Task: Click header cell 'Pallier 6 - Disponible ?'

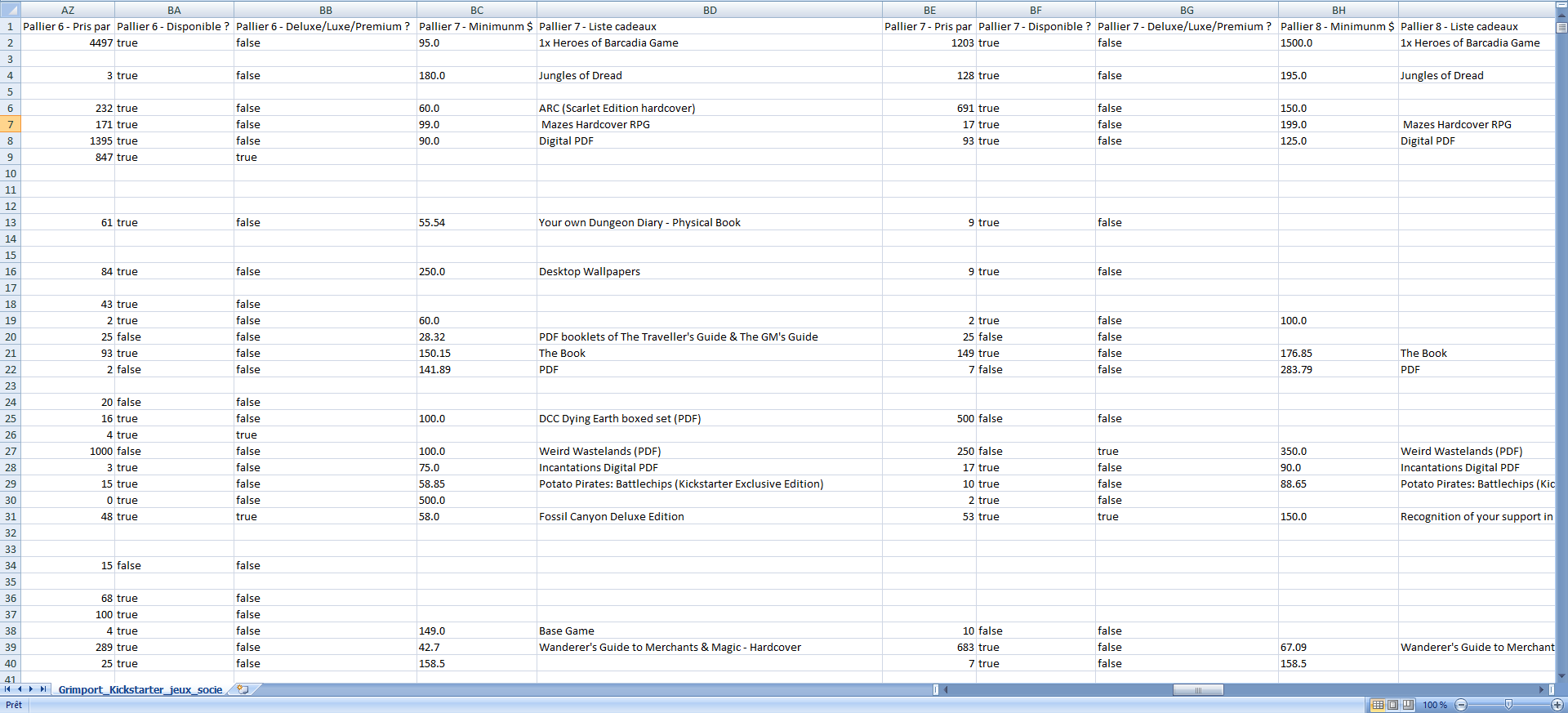Action: [174, 26]
